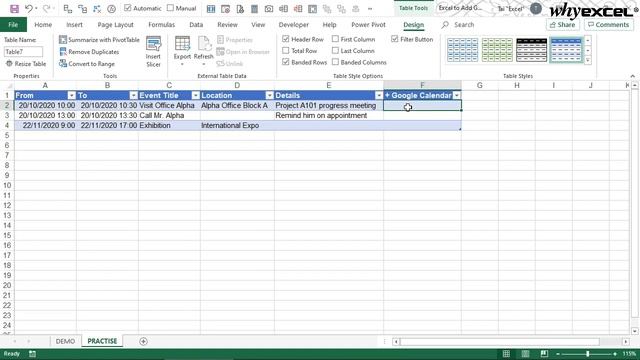
Task: Click the Undo arrow icon
Action: pos(29,9)
